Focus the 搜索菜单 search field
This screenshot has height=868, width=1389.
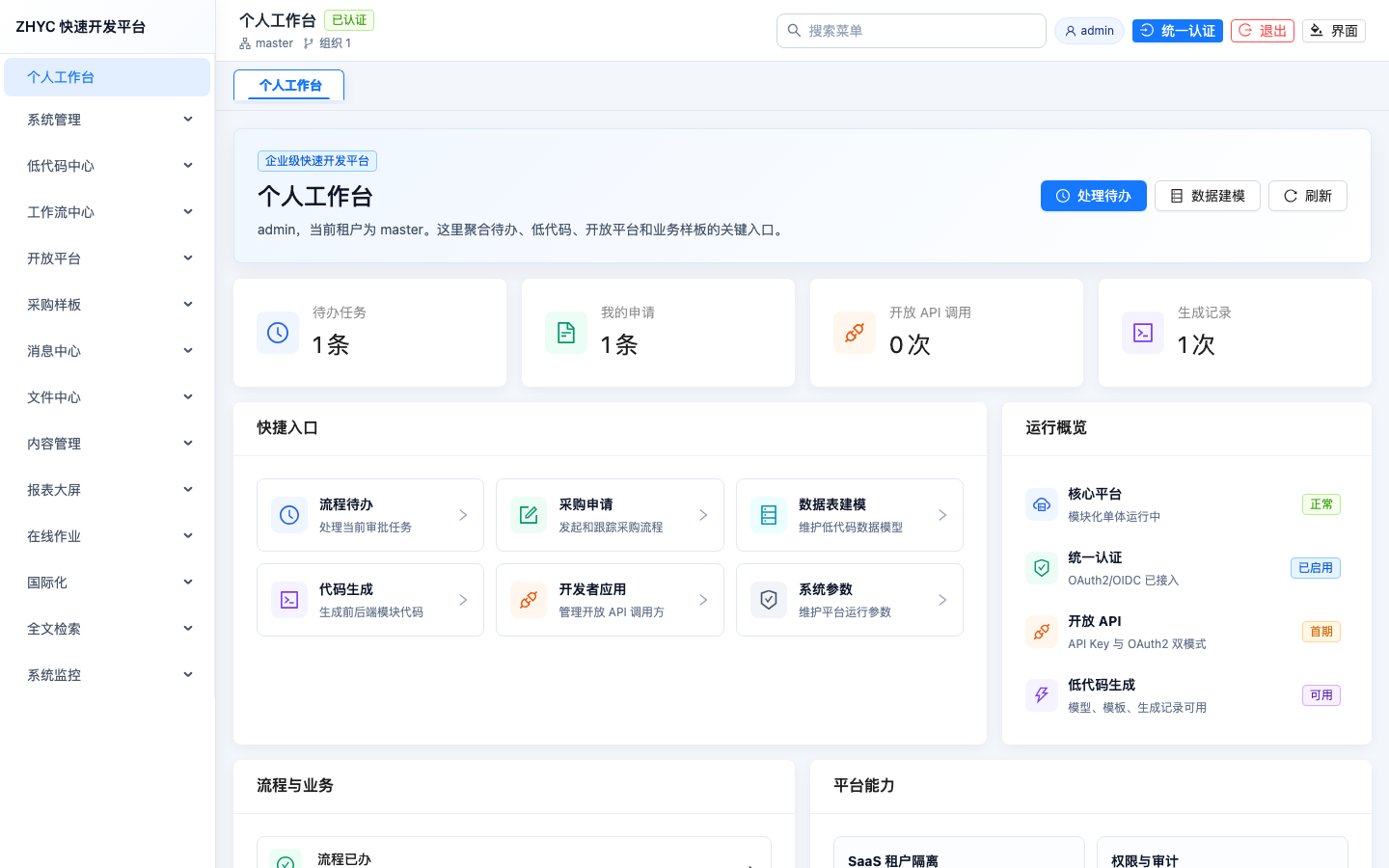(912, 31)
